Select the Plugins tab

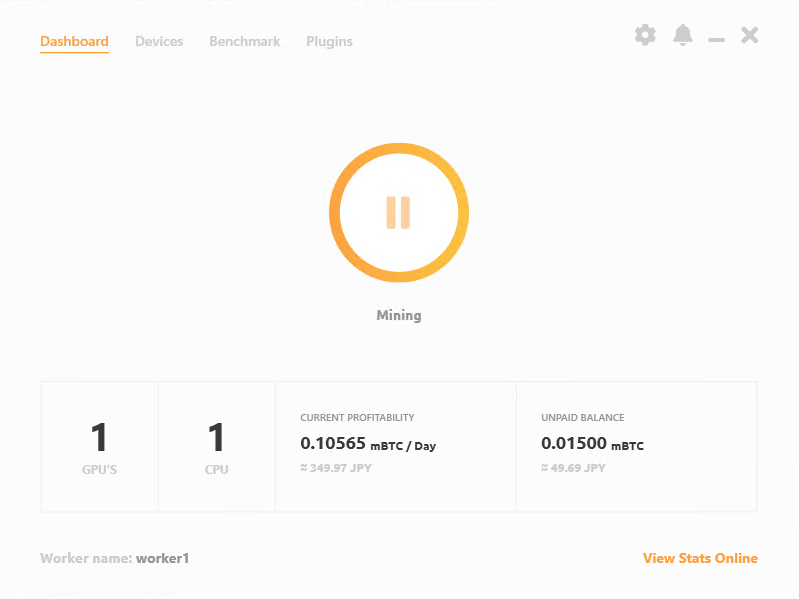329,42
